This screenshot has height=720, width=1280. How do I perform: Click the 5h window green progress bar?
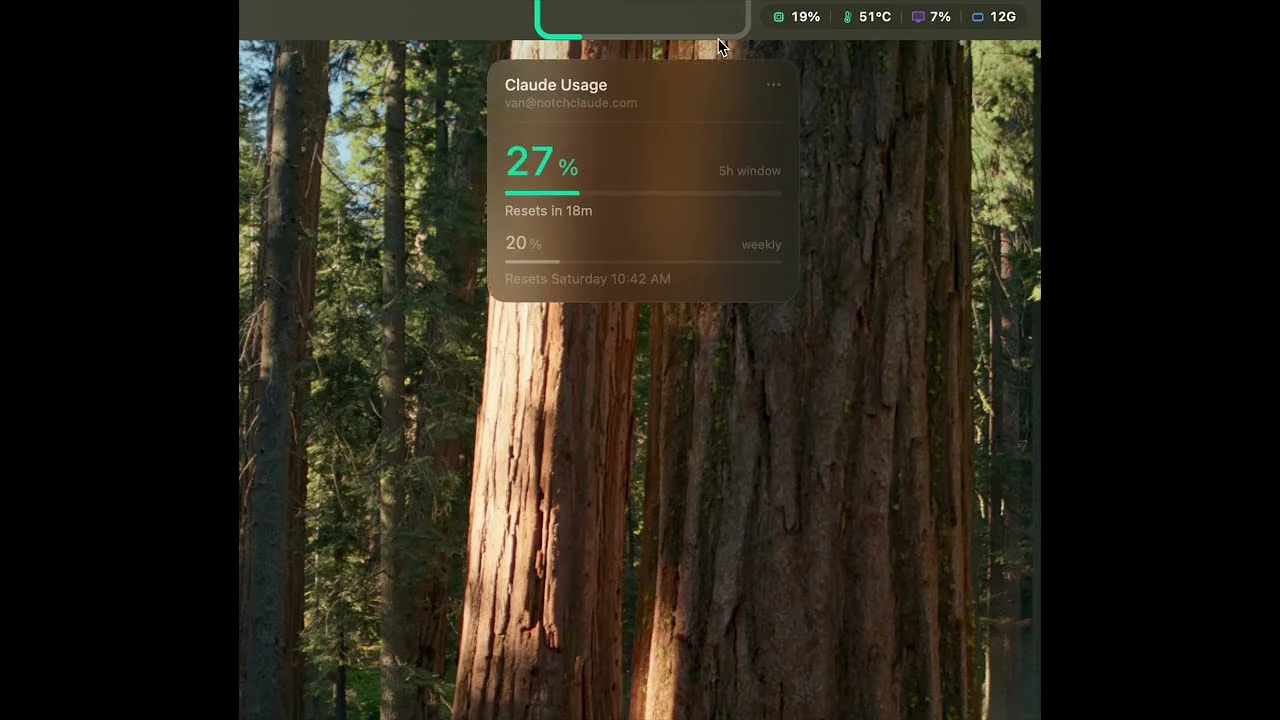pos(643,193)
